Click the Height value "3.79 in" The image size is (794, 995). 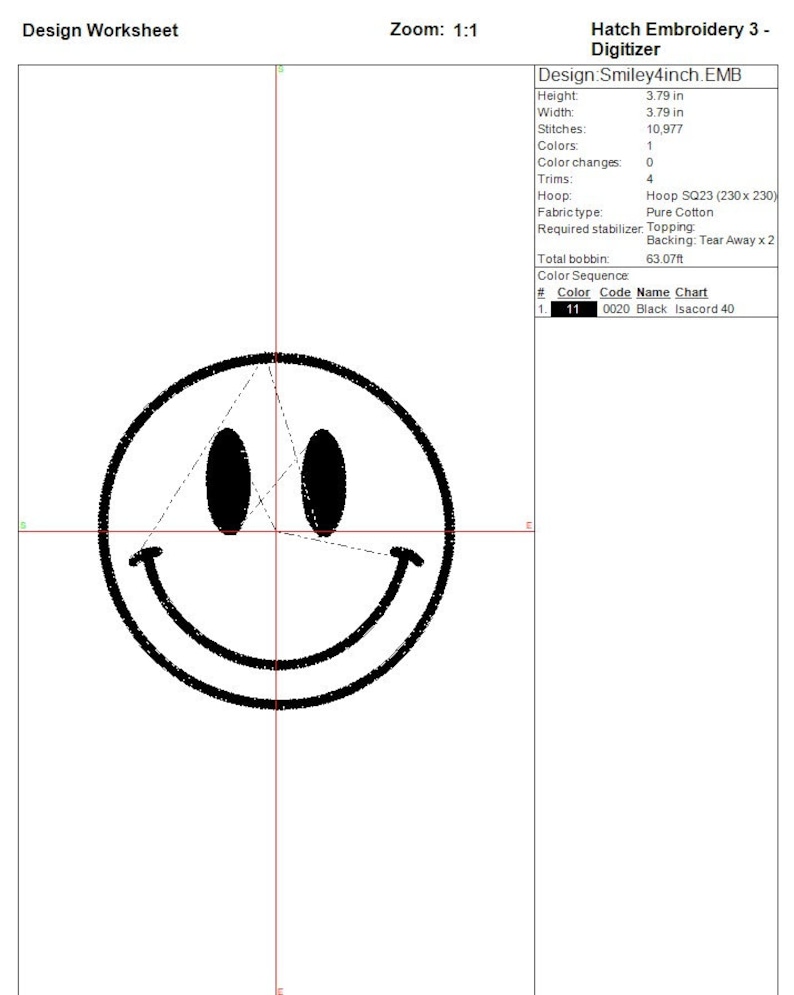[x=665, y=96]
